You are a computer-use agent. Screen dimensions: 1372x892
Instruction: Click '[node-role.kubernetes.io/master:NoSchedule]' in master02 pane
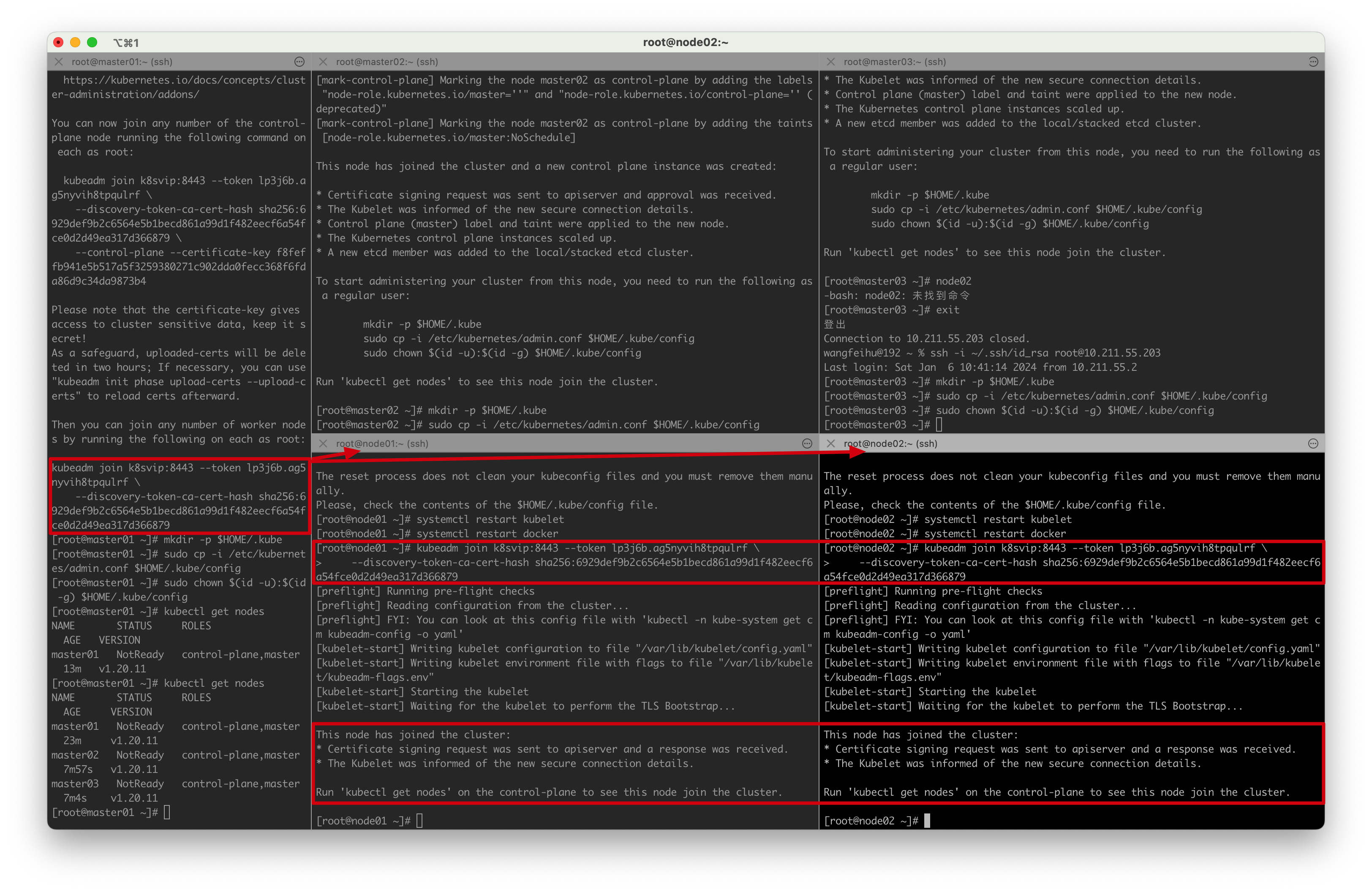click(x=449, y=137)
